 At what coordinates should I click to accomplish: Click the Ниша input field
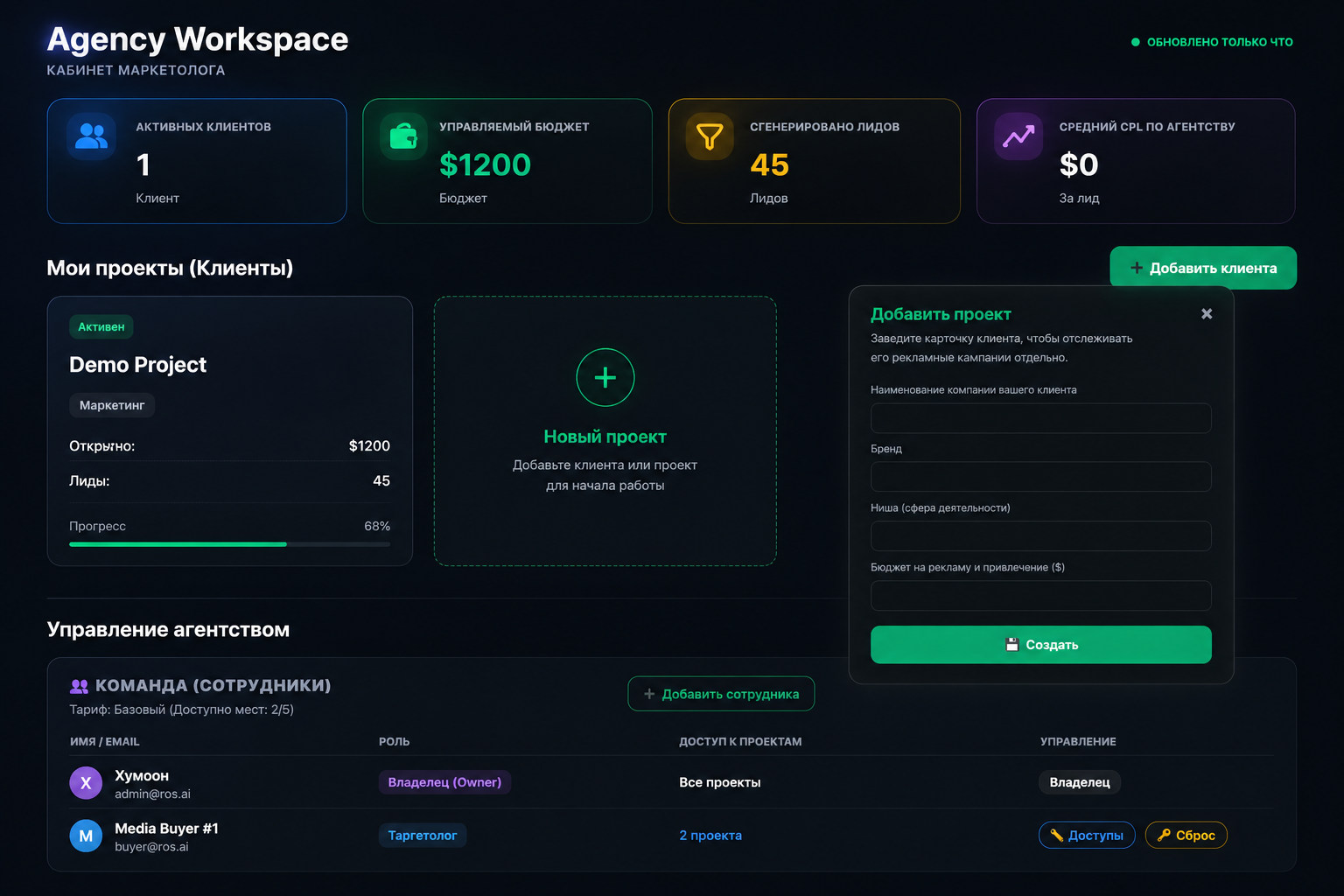pos(1041,536)
